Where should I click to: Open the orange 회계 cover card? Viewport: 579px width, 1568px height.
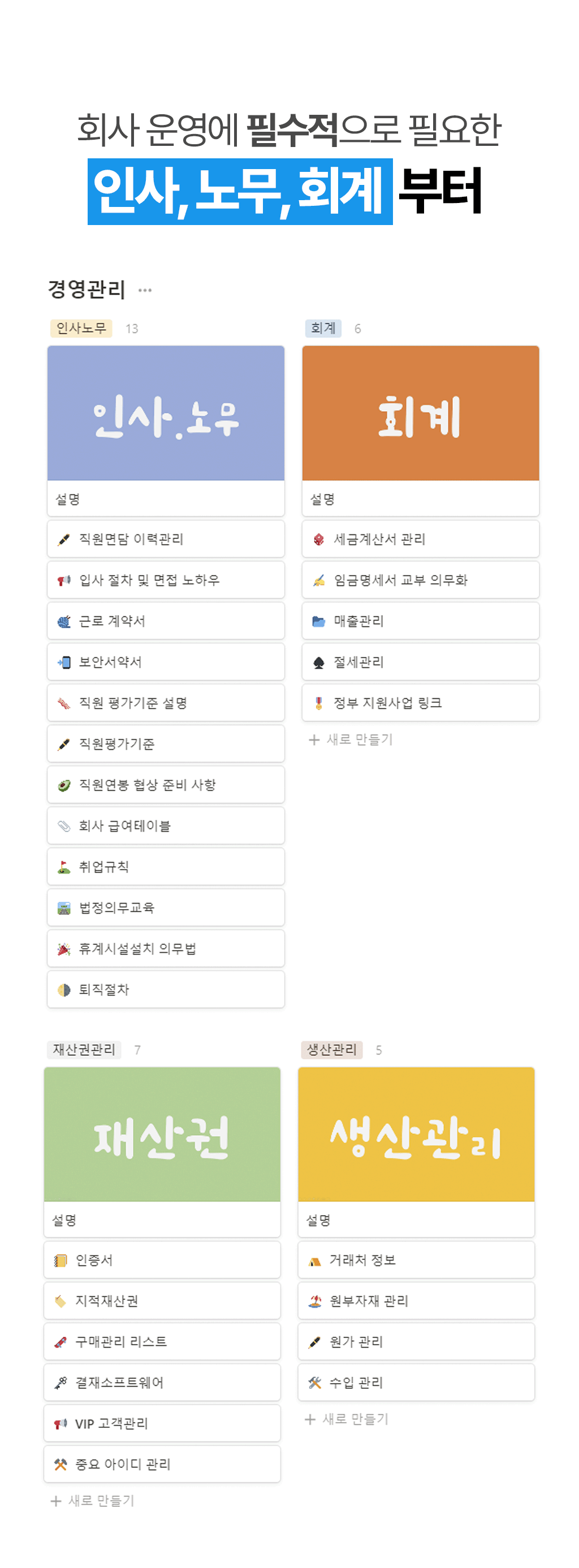pos(420,413)
